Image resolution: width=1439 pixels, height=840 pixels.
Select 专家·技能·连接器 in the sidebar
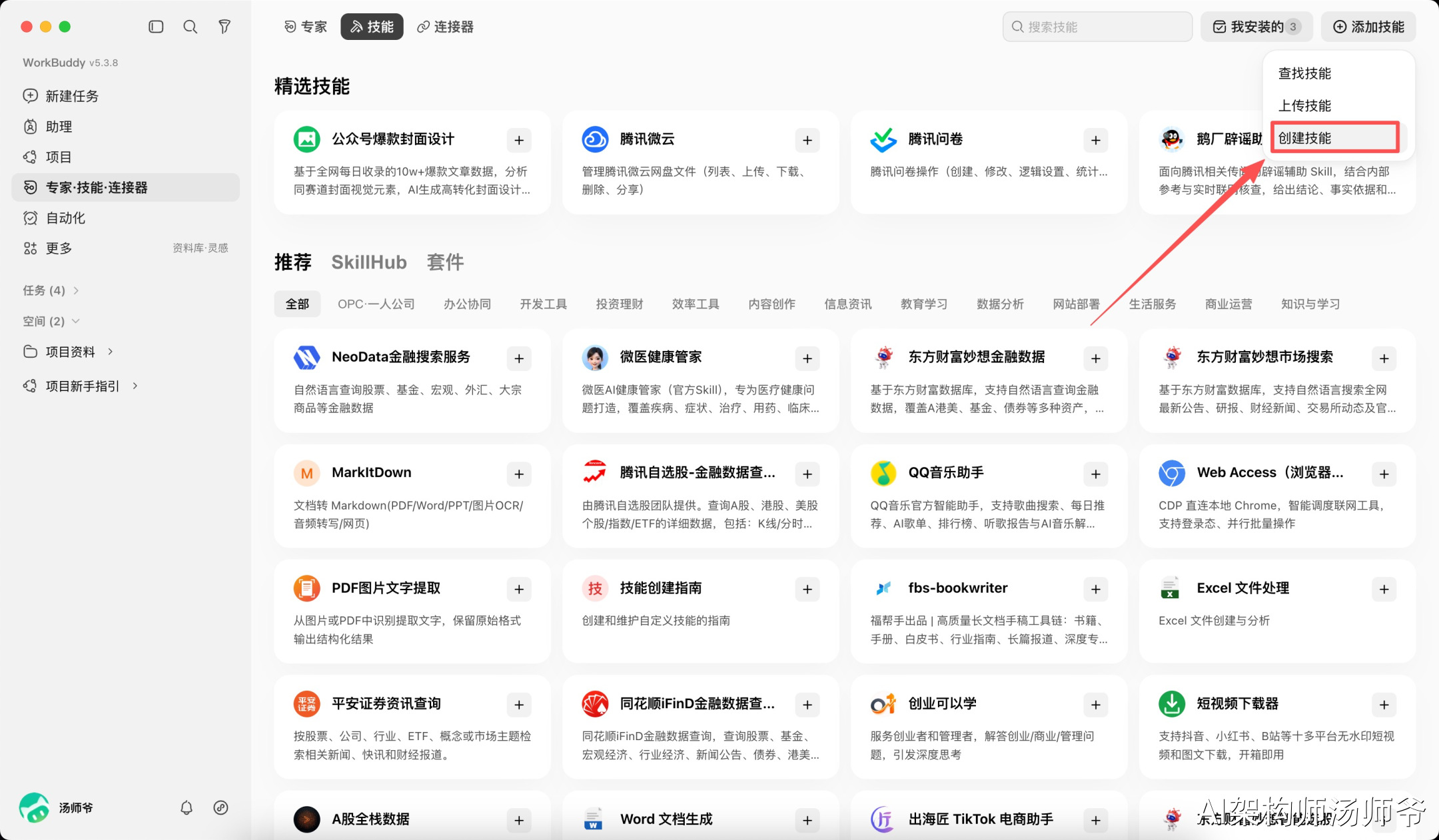(x=125, y=187)
